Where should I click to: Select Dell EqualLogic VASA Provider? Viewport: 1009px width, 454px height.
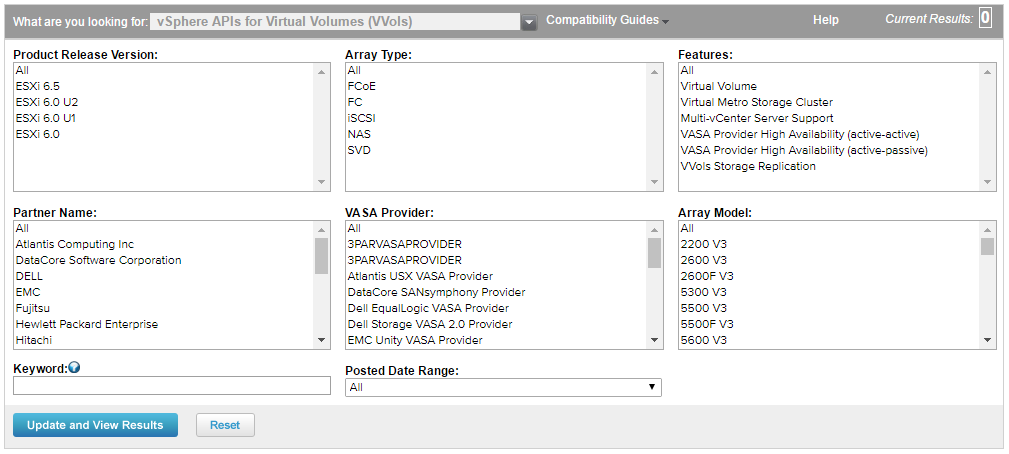point(496,309)
